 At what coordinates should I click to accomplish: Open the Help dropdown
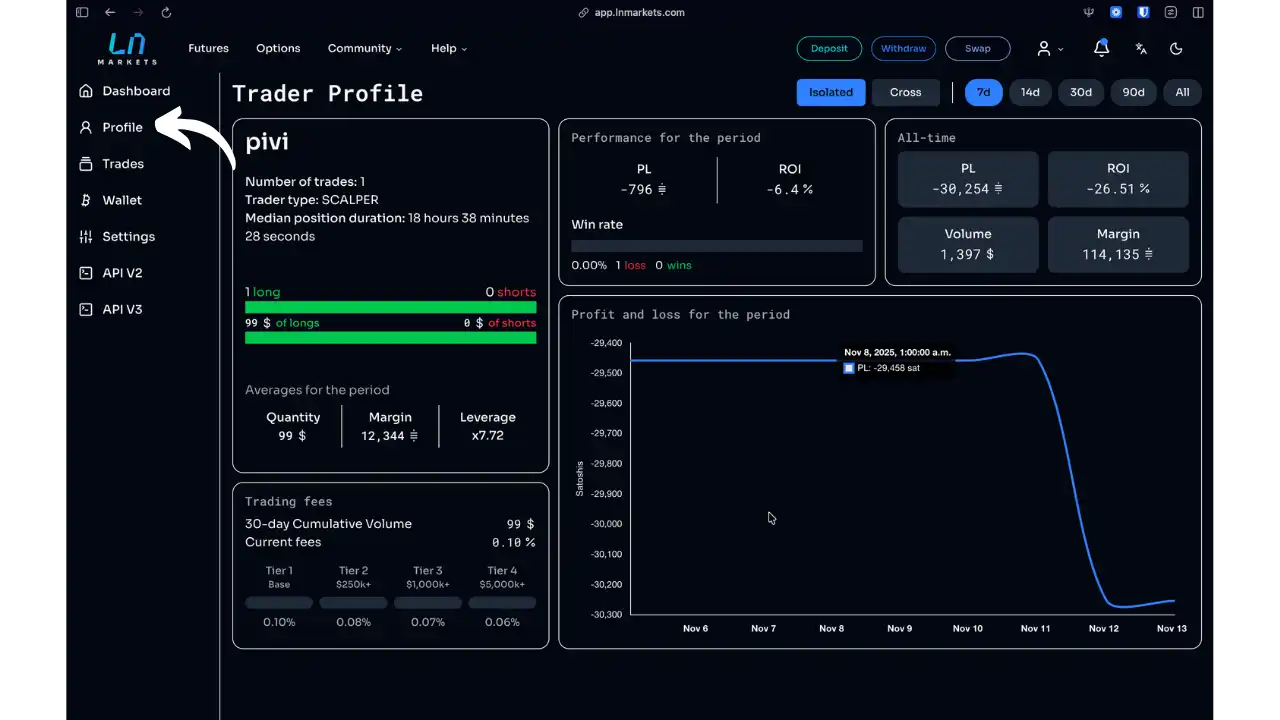click(x=448, y=48)
